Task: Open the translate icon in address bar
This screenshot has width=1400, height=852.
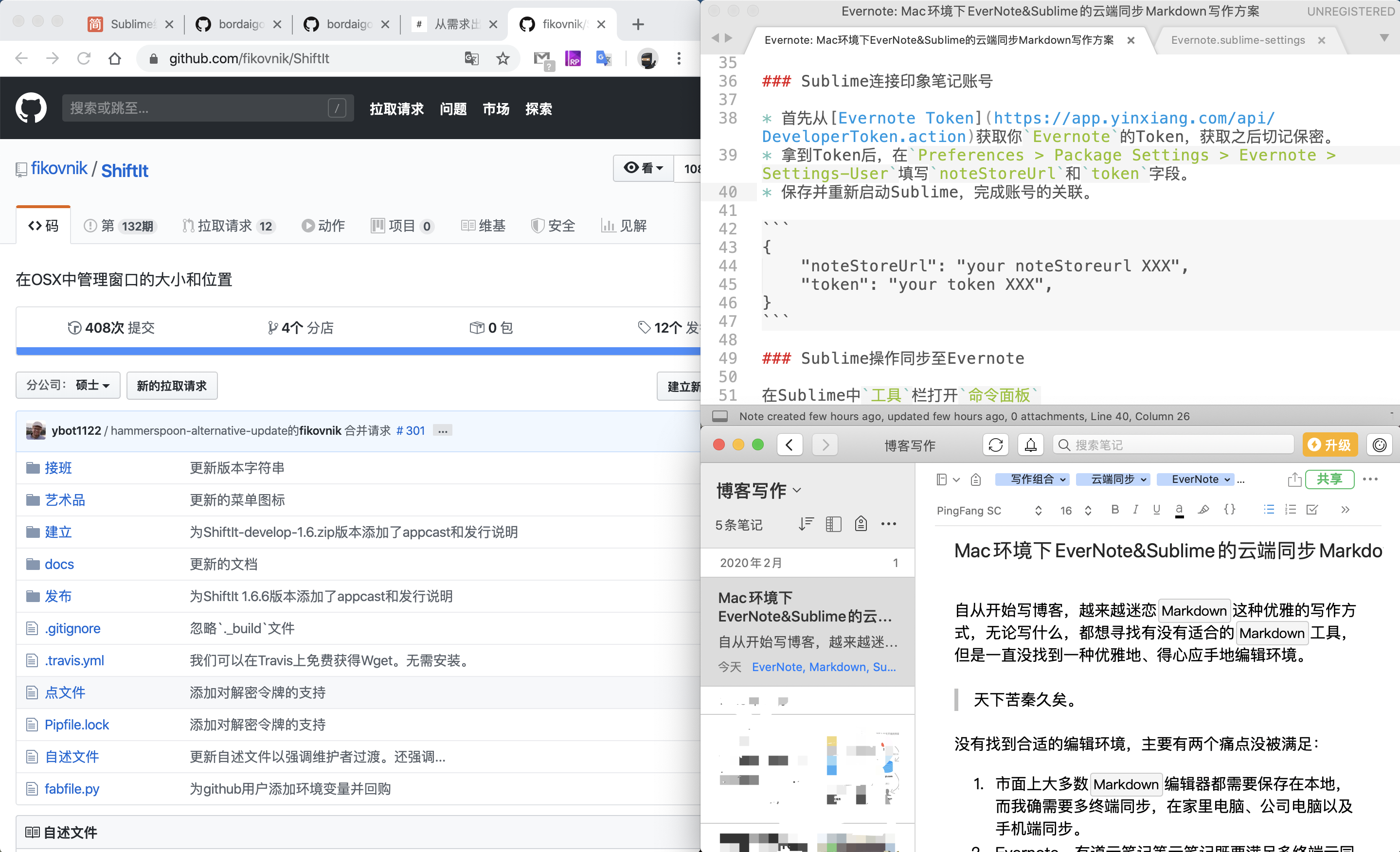Action: (471, 58)
